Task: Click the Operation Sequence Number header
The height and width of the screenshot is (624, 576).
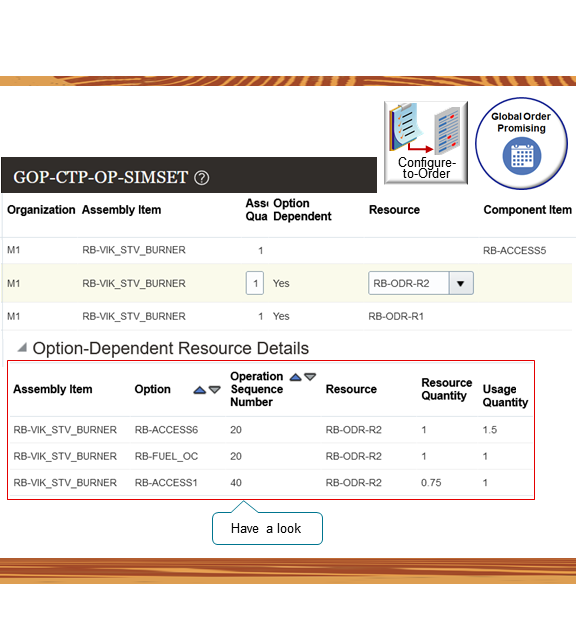Action: pos(257,389)
